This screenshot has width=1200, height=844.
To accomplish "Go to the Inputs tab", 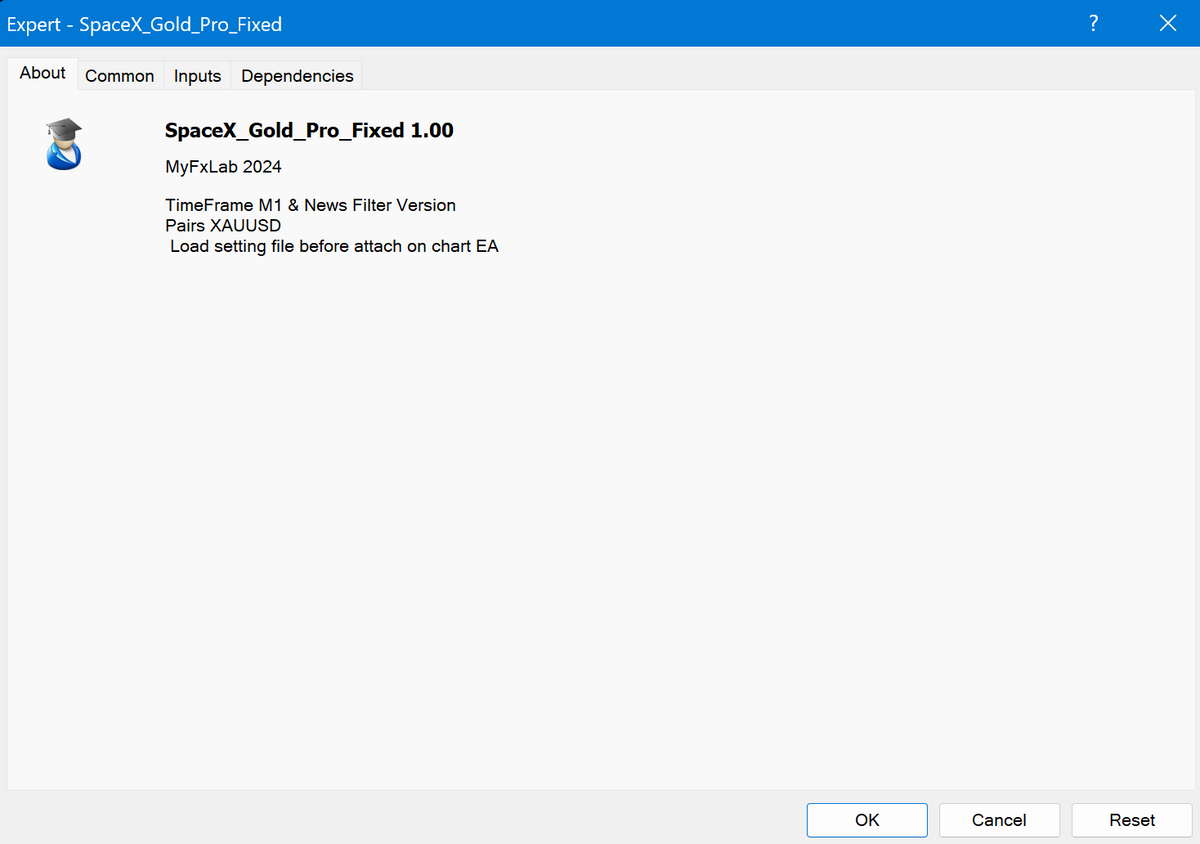I will click(x=197, y=76).
